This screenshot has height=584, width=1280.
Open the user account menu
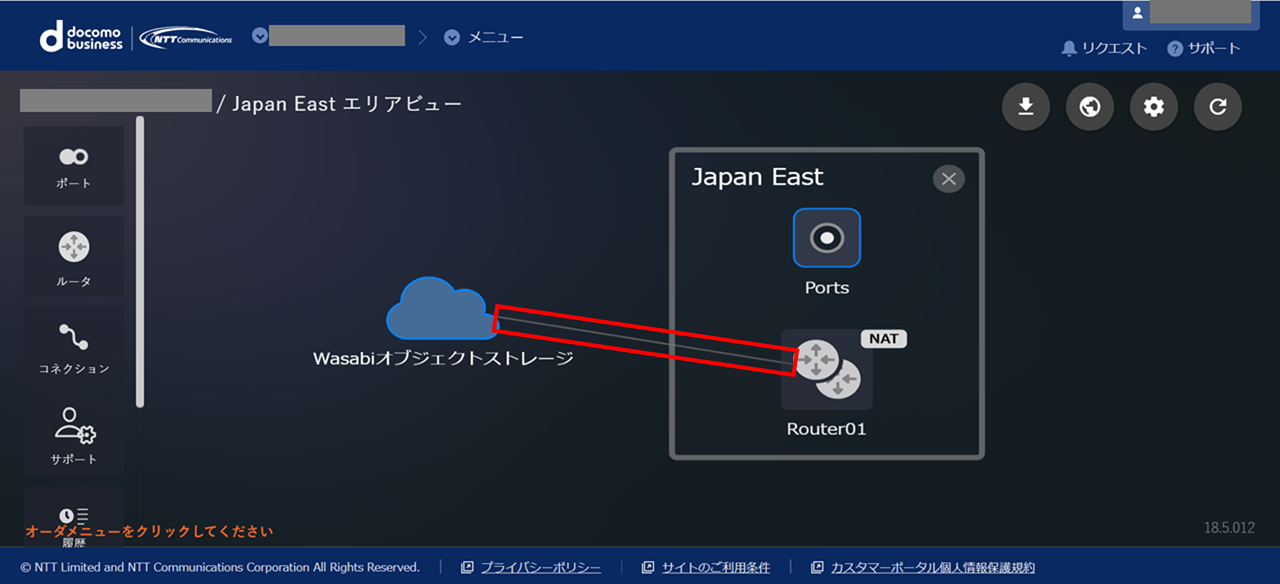pos(1187,14)
